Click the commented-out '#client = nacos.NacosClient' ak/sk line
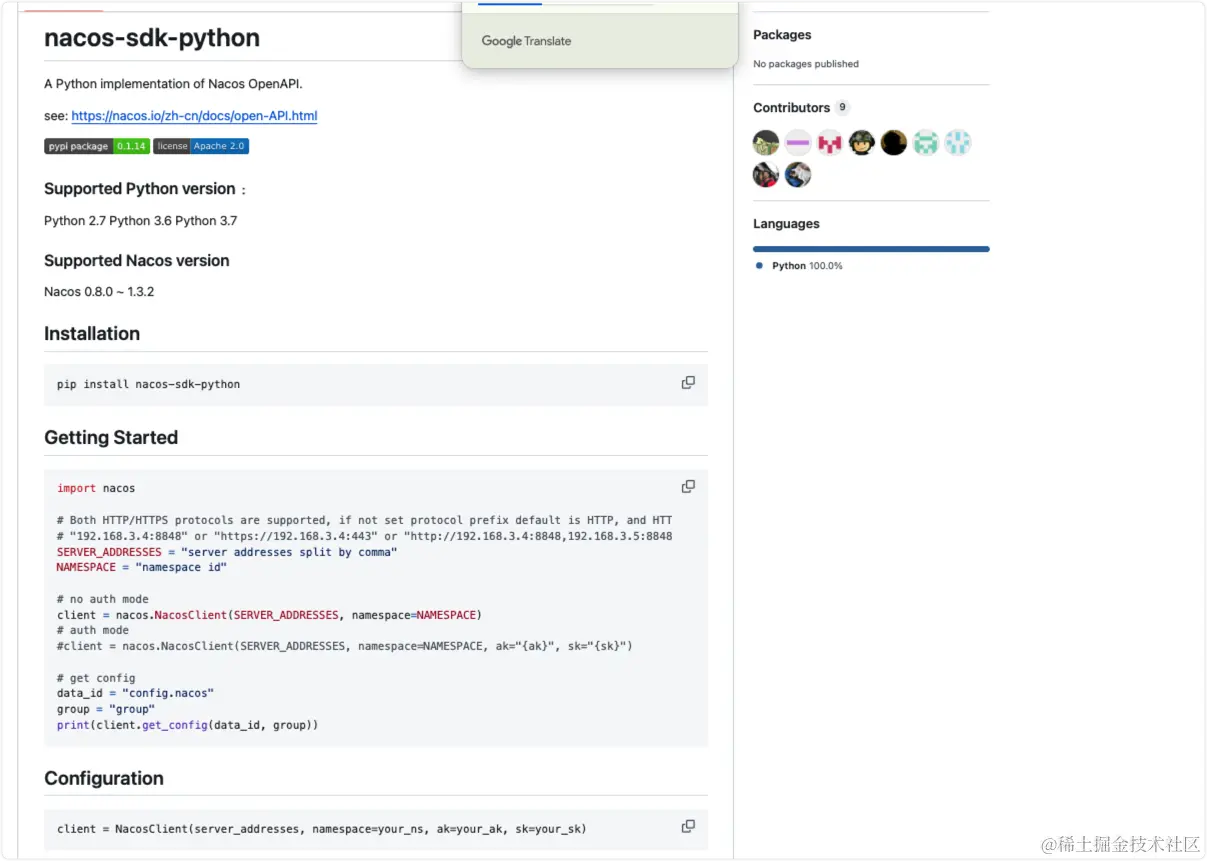This screenshot has width=1207, height=861. click(345, 646)
